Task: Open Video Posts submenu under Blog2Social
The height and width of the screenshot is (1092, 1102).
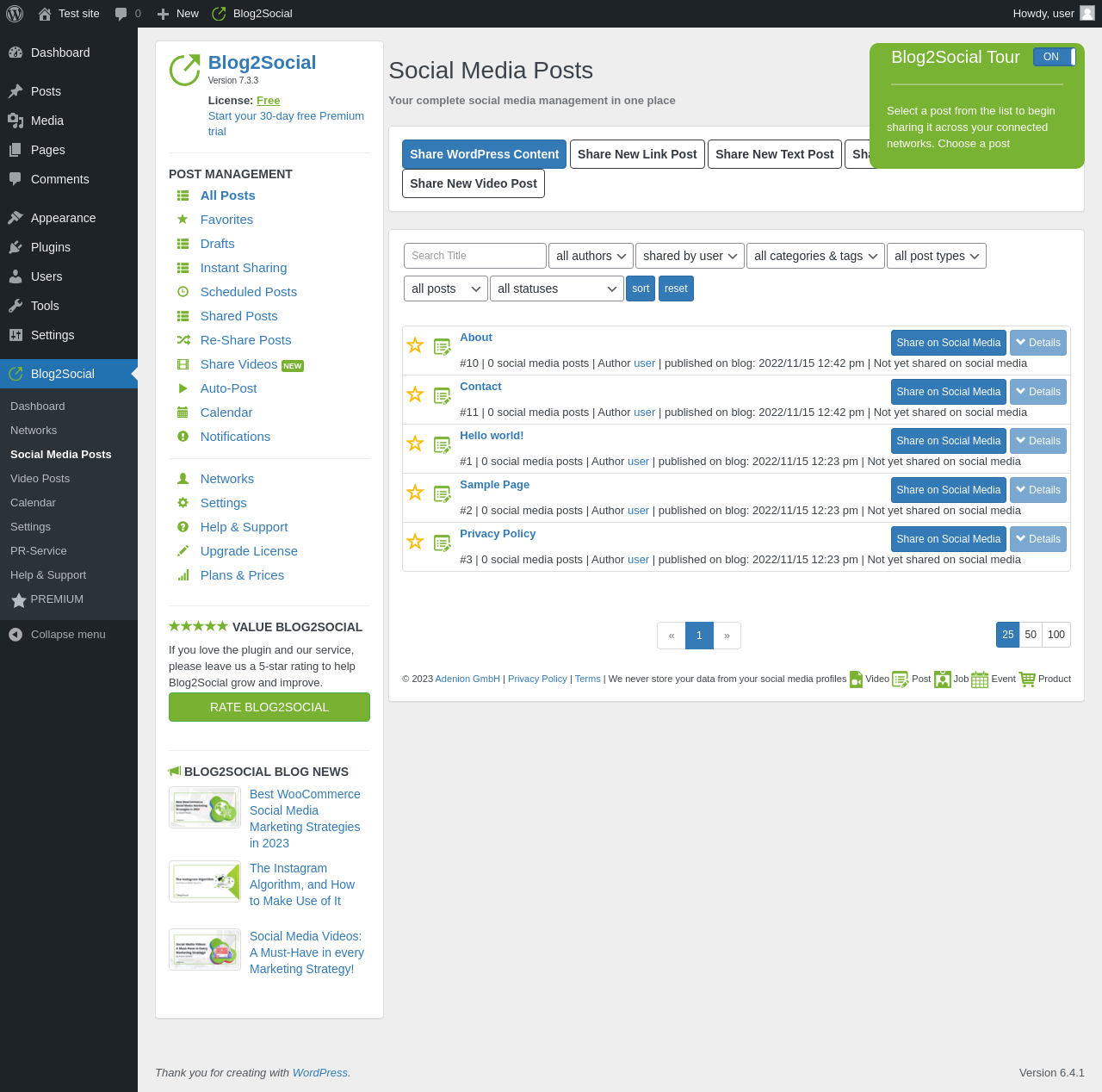Action: coord(40,479)
